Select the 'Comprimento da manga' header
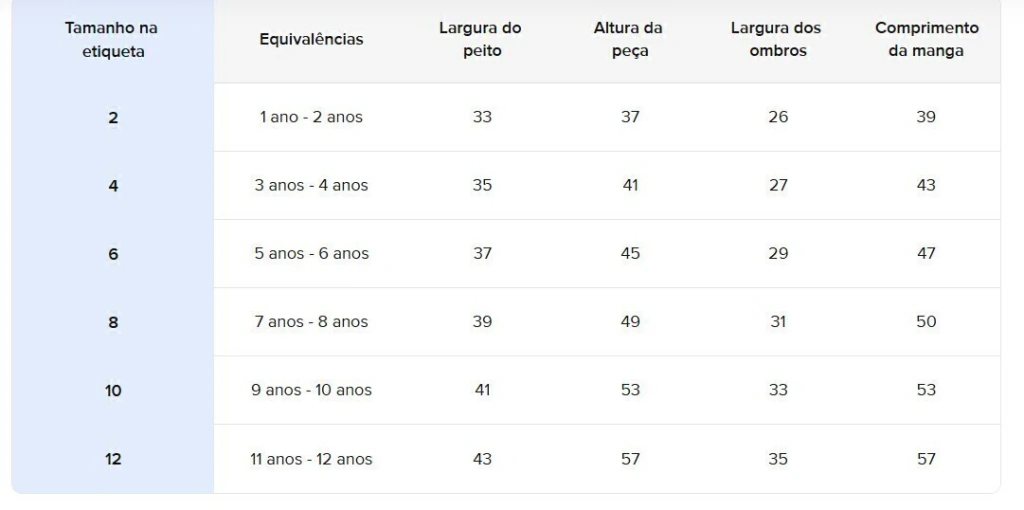This screenshot has height=510, width=1024. (x=927, y=40)
